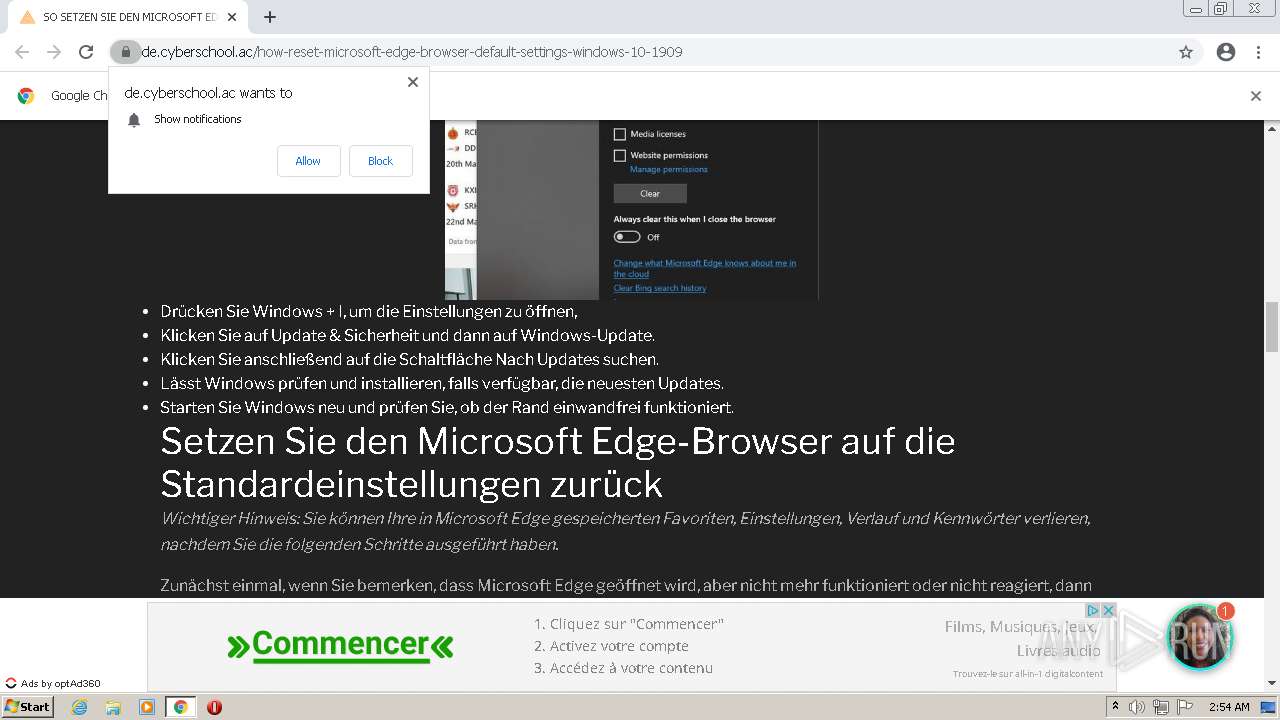This screenshot has height=720, width=1280.
Task: Click ad text 'Accédez à votre contenu'
Action: tap(631, 668)
